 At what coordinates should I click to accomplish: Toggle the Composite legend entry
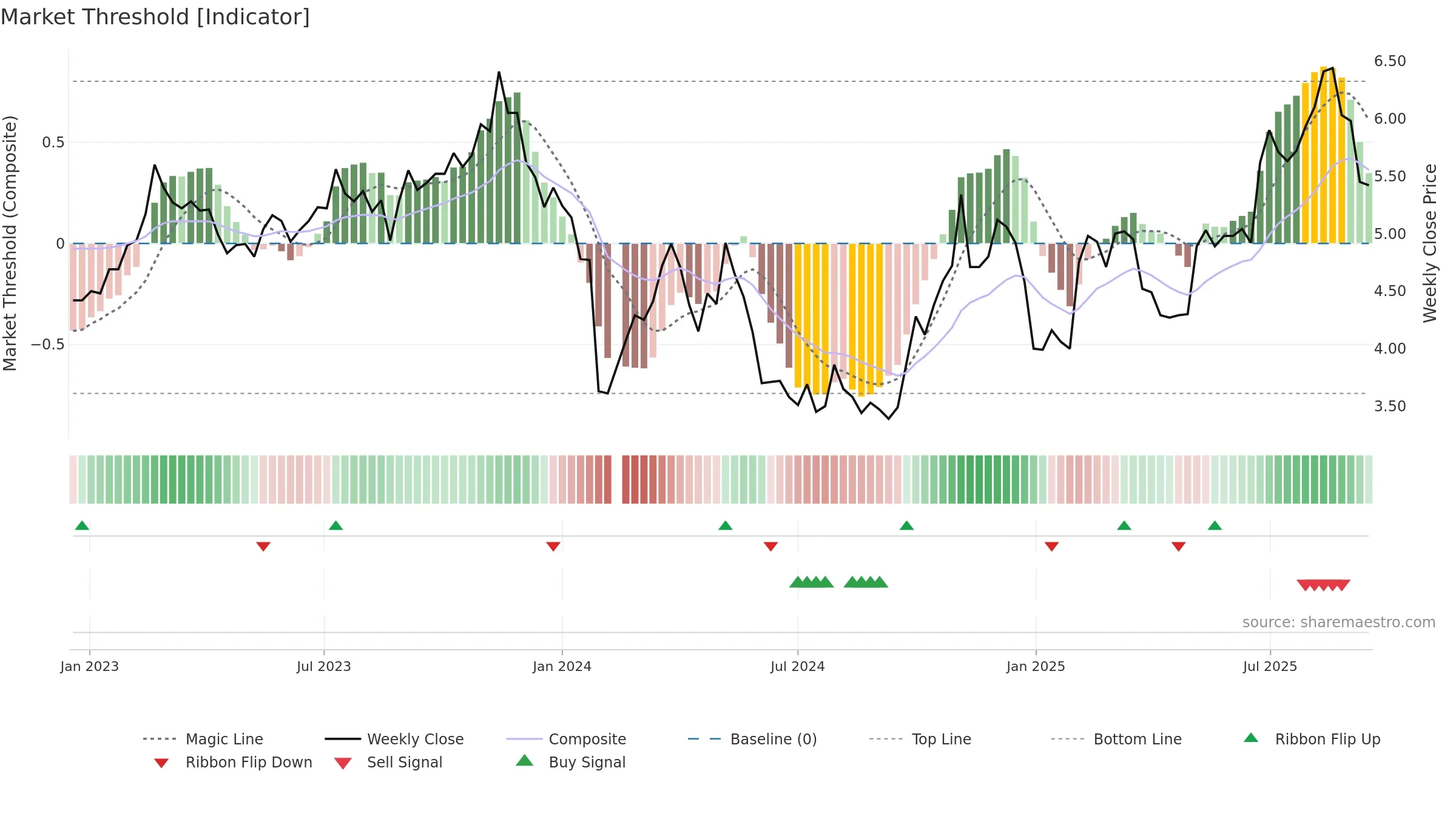coord(566,739)
